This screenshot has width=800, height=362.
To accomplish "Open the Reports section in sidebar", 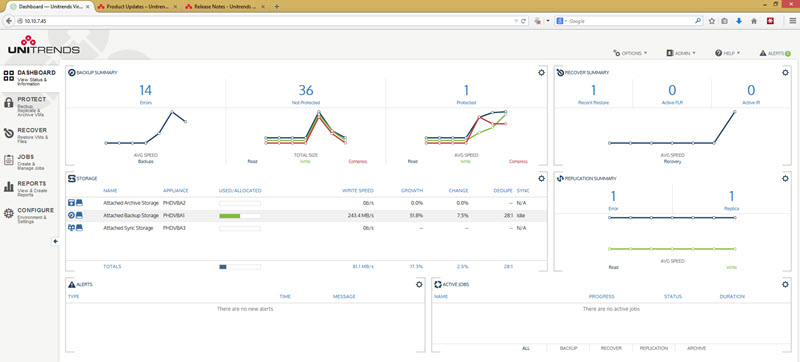I will click(30, 188).
